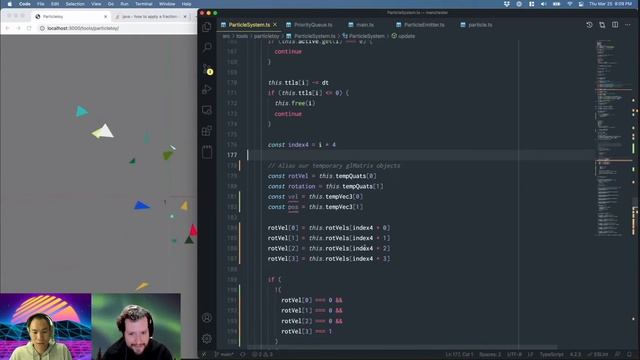
Task: Click the clipboard-shaped icon in activity bar
Action: click(x=207, y=152)
